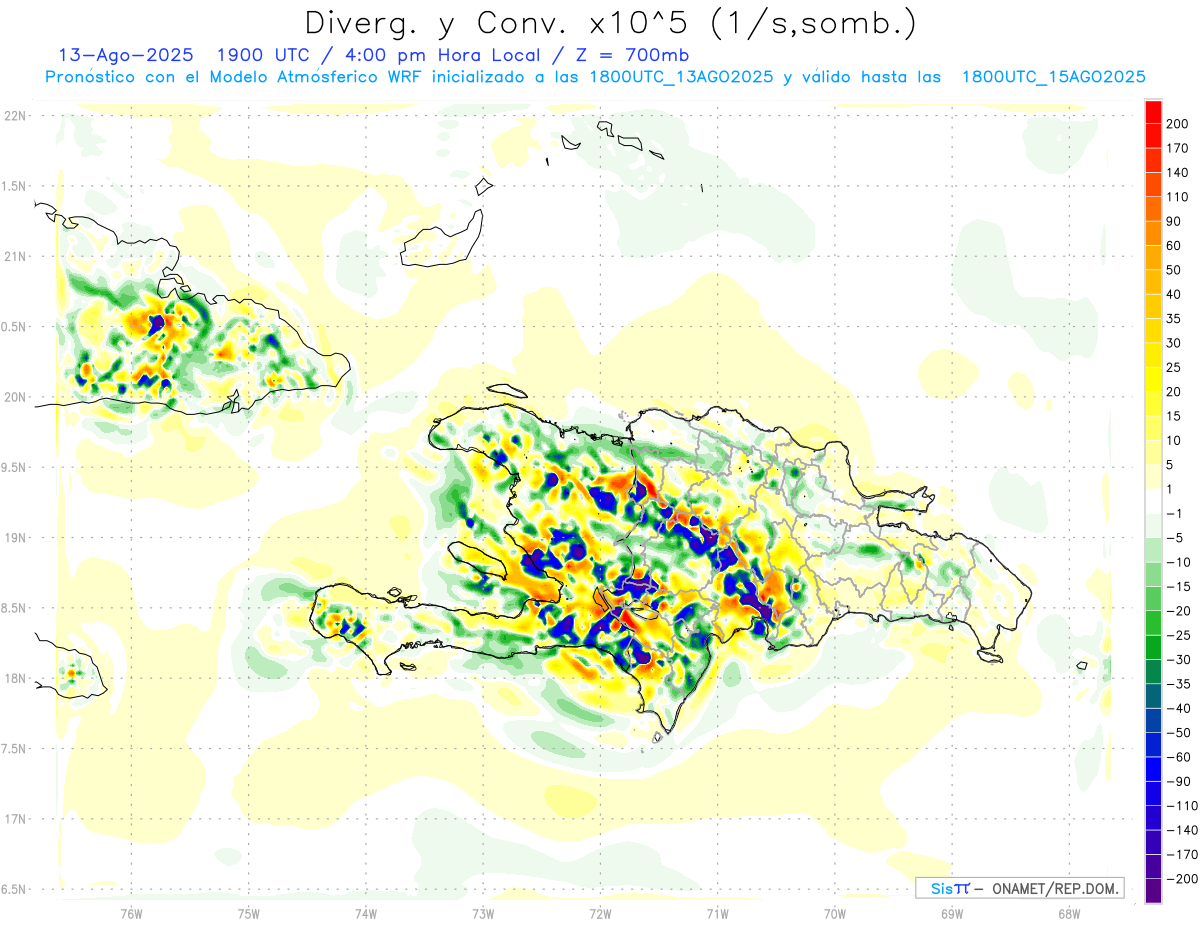Screen dimensions: 1200x927
Task: Click the '-10' colorbar label
Action: (1177, 562)
